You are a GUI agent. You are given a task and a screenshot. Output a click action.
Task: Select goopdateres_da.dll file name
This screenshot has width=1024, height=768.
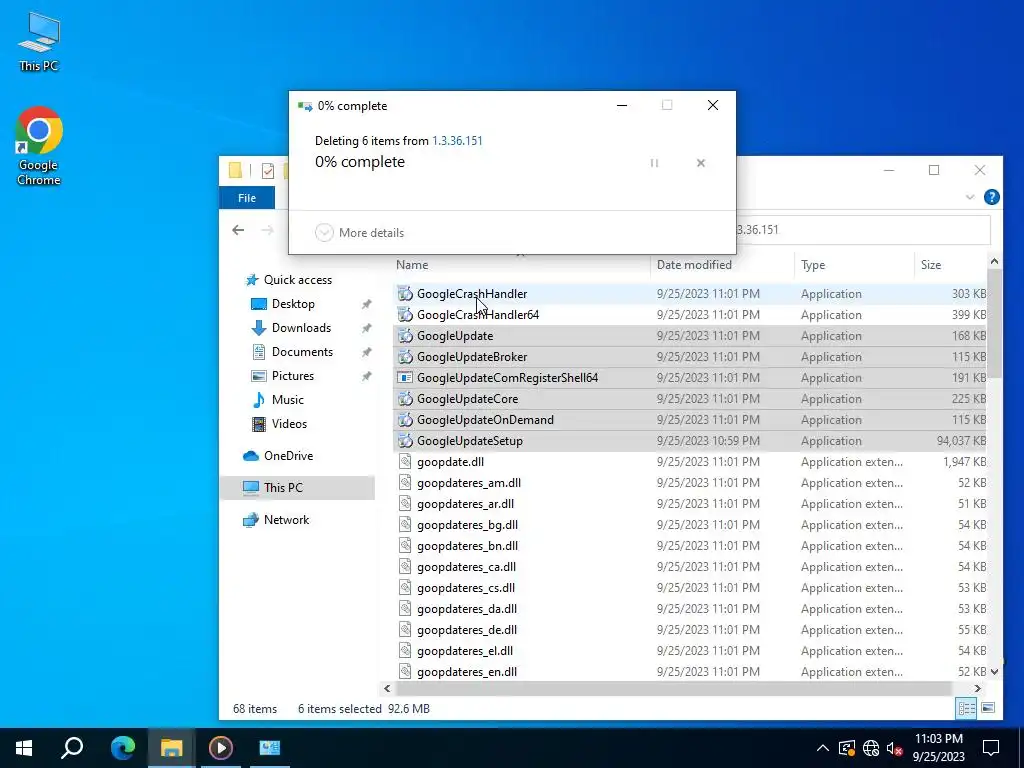[x=467, y=609]
